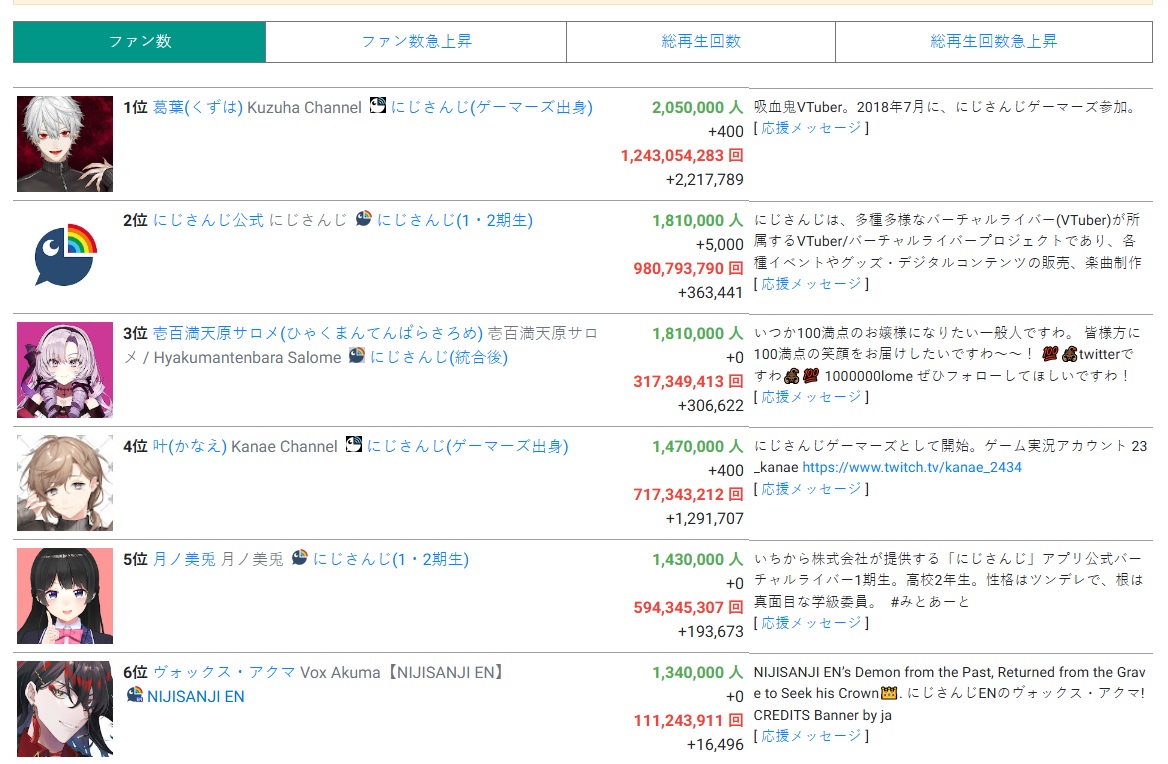
Task: Click group icon in 月ノ美兎 row
Action: [x=299, y=557]
